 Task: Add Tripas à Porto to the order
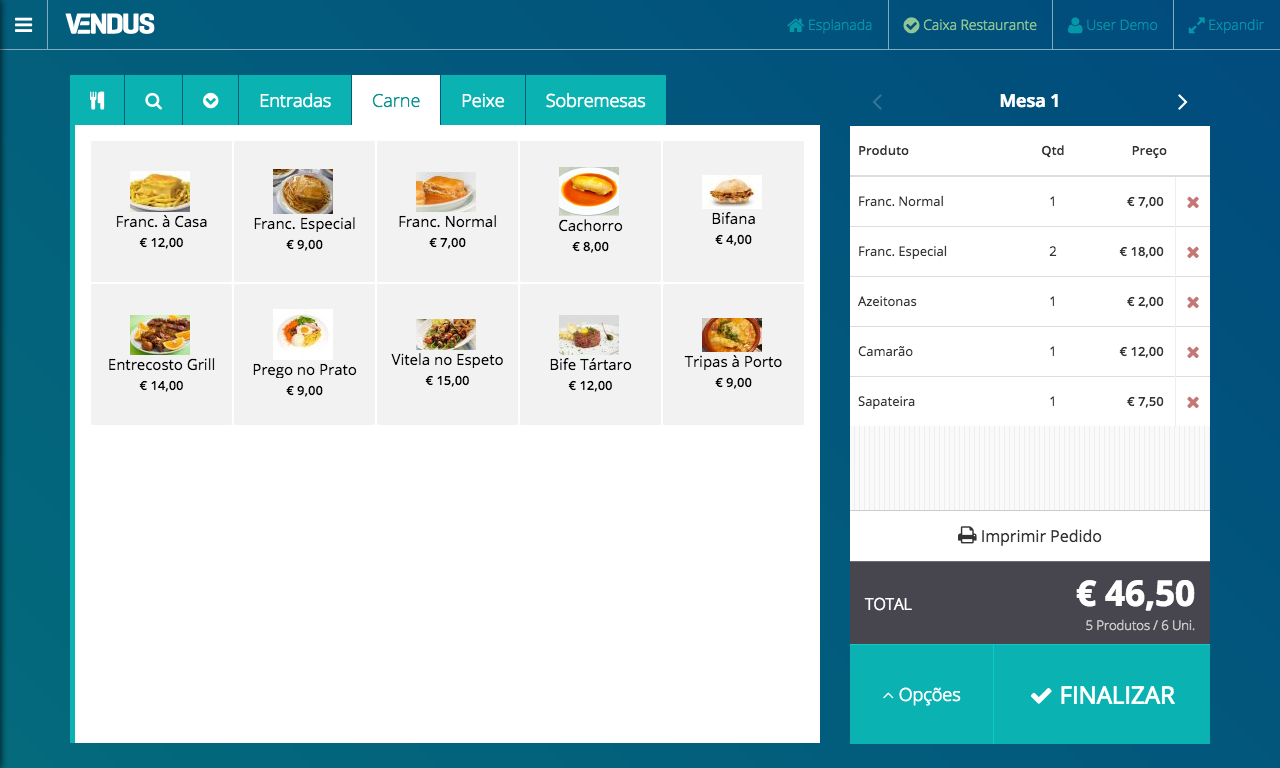[733, 354]
